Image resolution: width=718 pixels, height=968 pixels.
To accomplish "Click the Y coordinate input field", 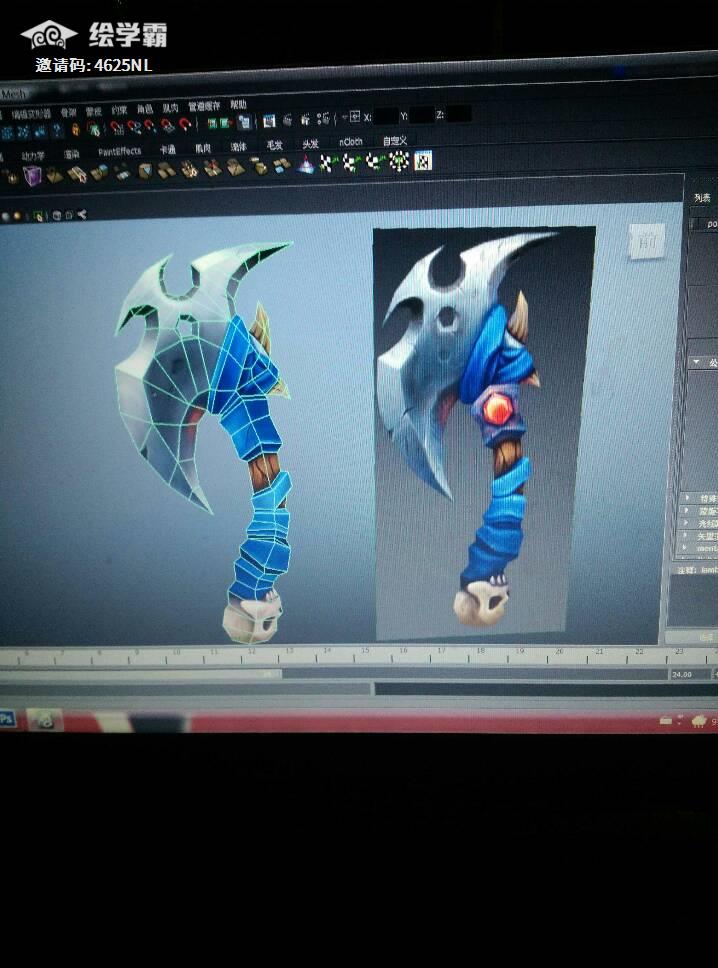I will (421, 114).
